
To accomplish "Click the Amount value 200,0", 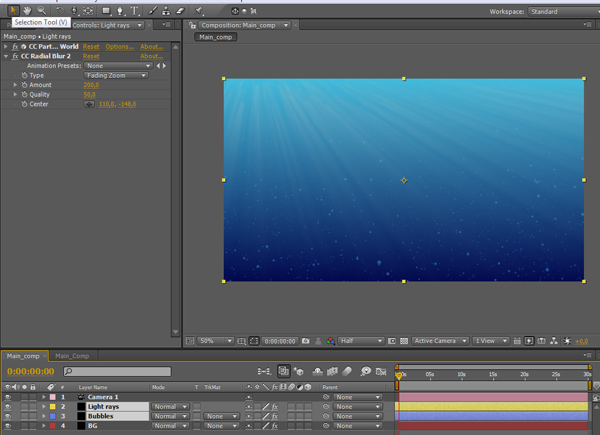I will tap(91, 85).
